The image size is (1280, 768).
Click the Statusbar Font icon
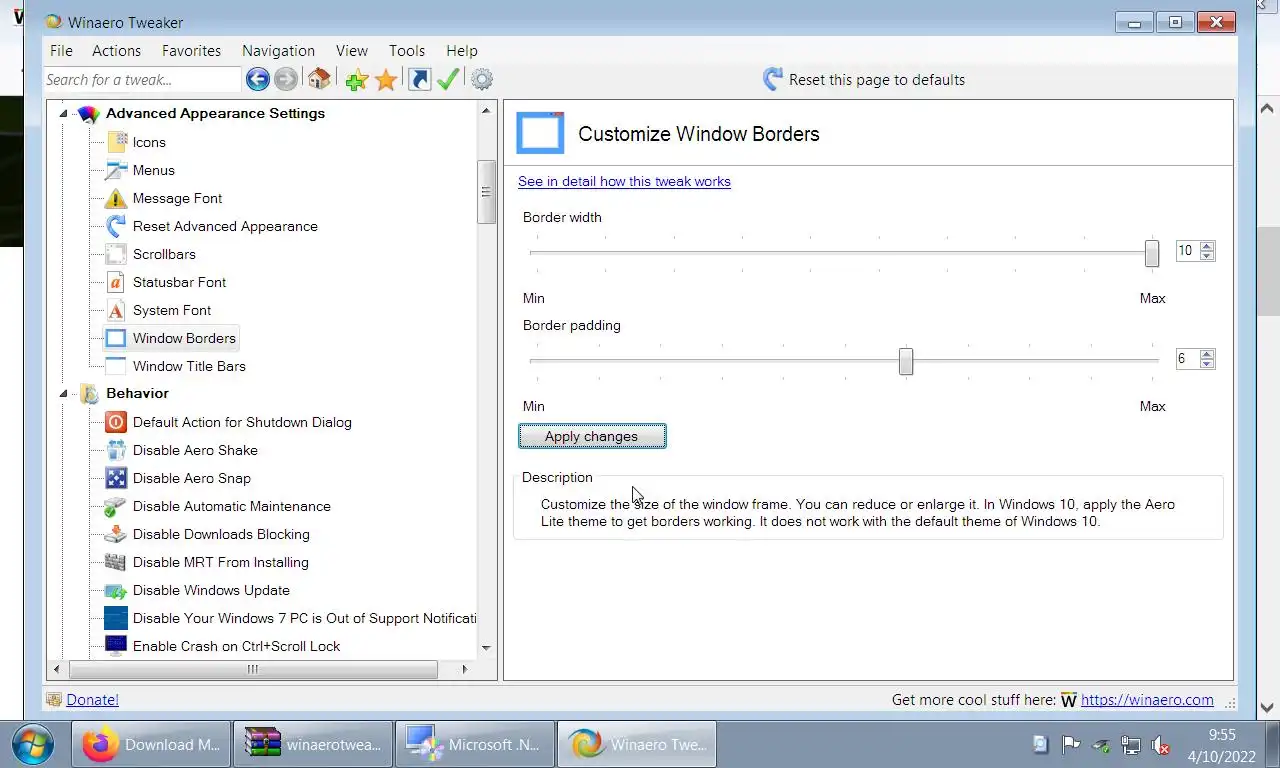click(116, 282)
